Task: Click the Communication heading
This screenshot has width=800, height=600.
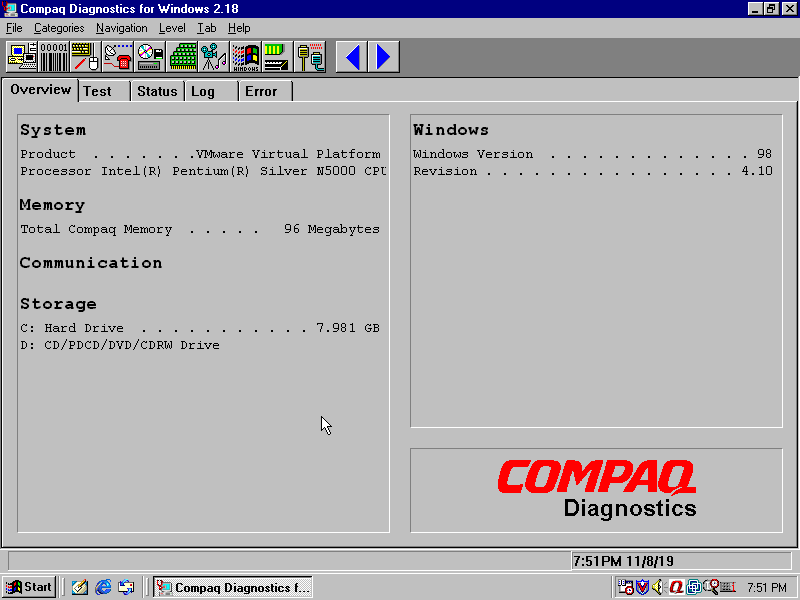Action: click(91, 263)
